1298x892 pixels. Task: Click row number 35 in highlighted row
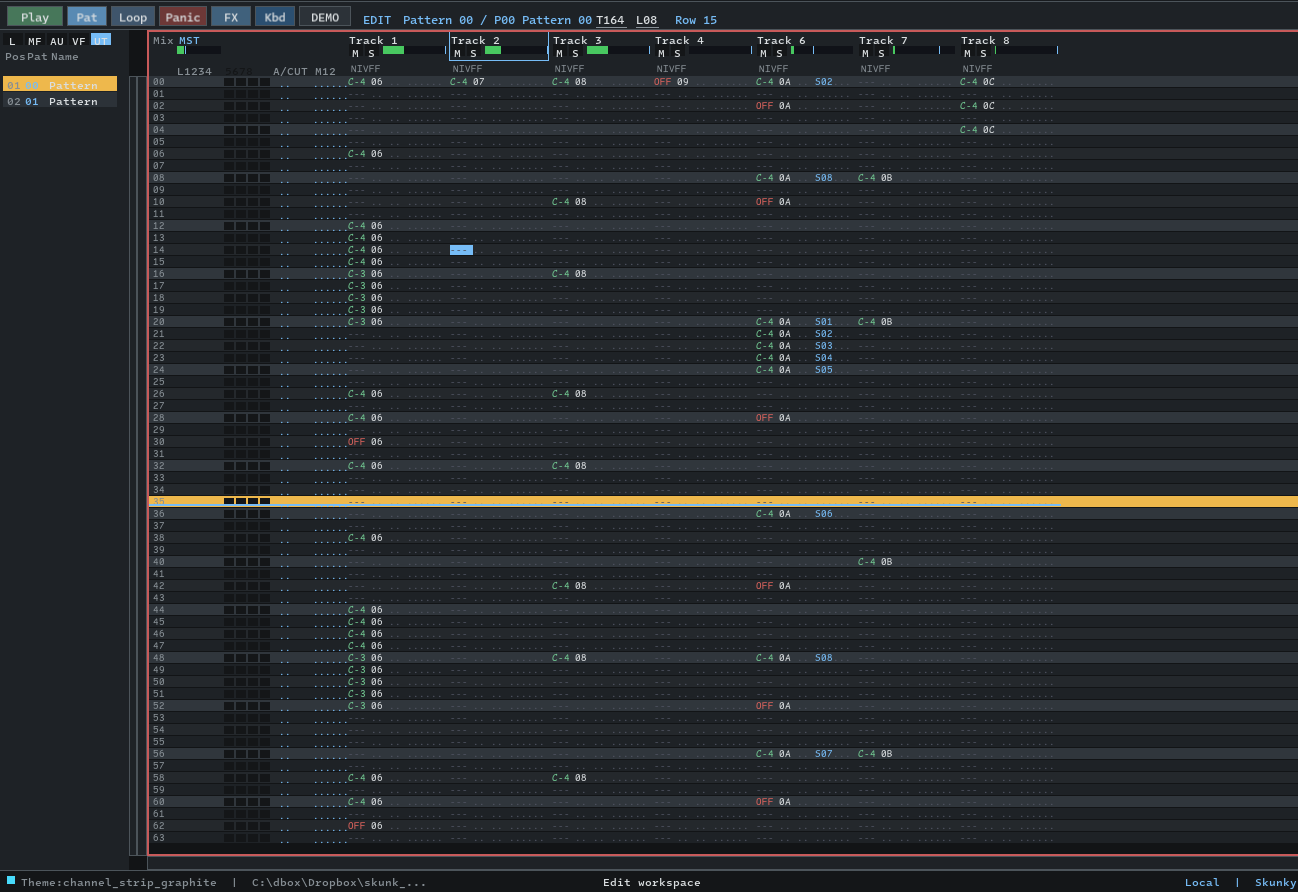pyautogui.click(x=159, y=502)
